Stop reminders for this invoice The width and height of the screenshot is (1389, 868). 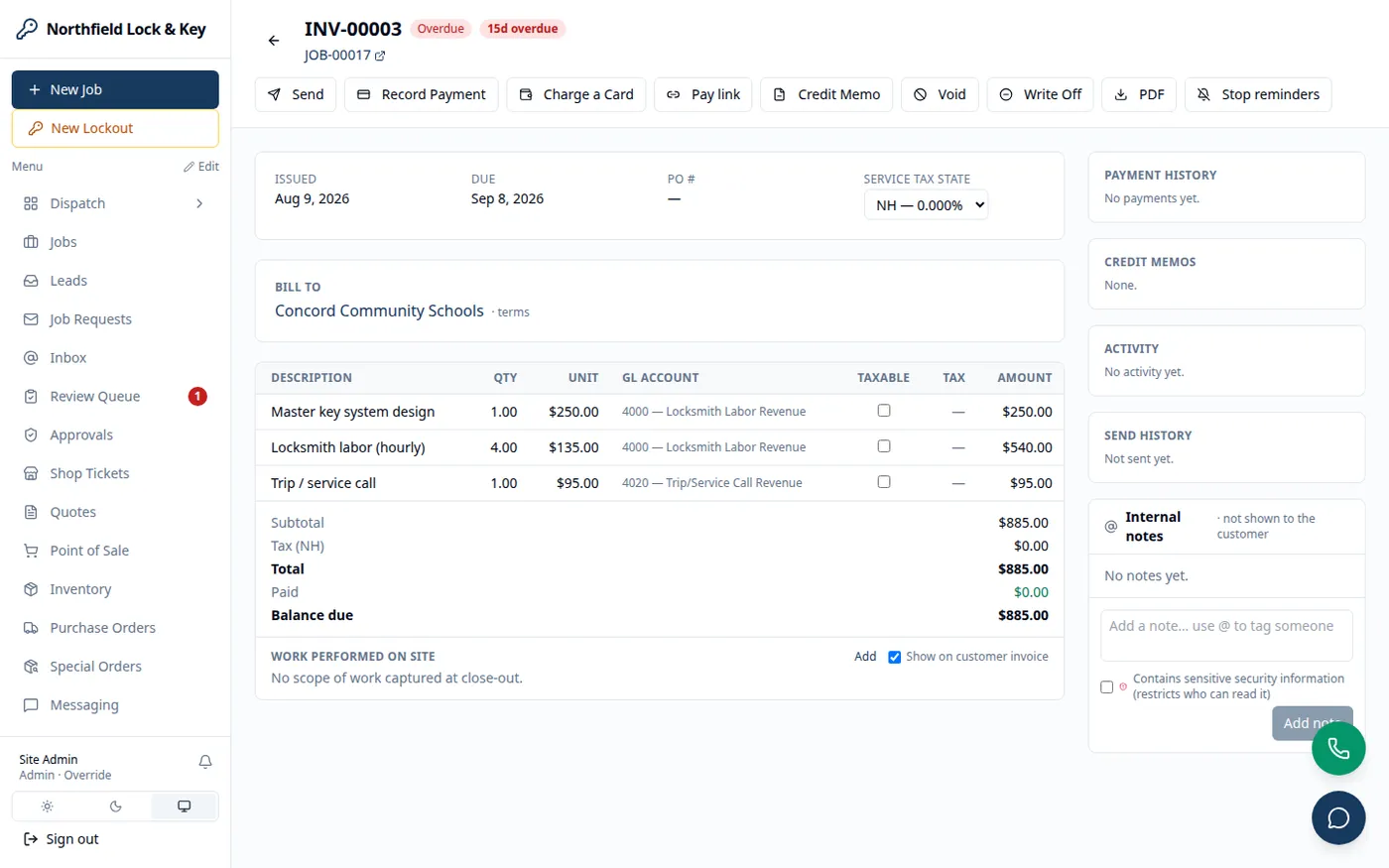(1258, 94)
